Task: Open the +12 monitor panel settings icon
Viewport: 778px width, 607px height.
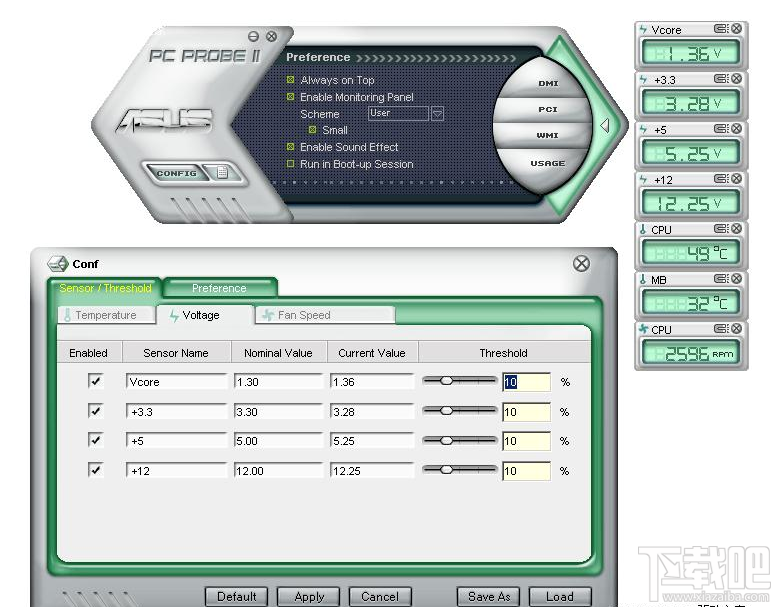Action: (x=721, y=178)
